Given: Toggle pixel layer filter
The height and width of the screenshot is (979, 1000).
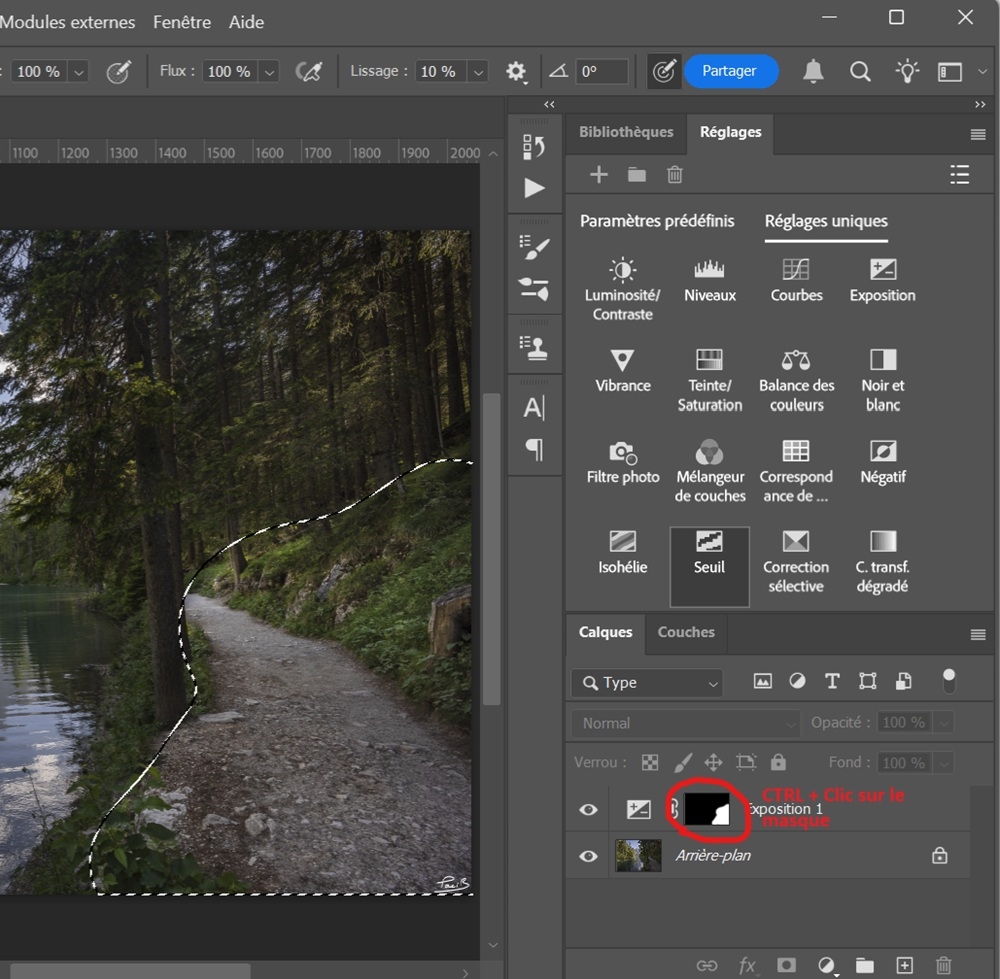Looking at the screenshot, I should pyautogui.click(x=762, y=681).
